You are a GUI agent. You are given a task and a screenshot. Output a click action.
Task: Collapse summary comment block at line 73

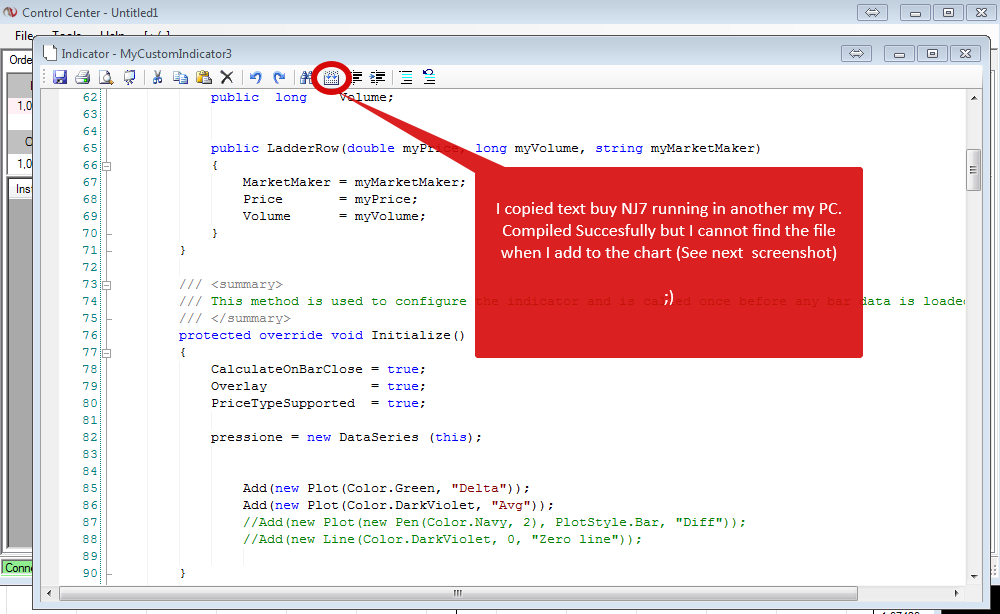click(x=107, y=285)
